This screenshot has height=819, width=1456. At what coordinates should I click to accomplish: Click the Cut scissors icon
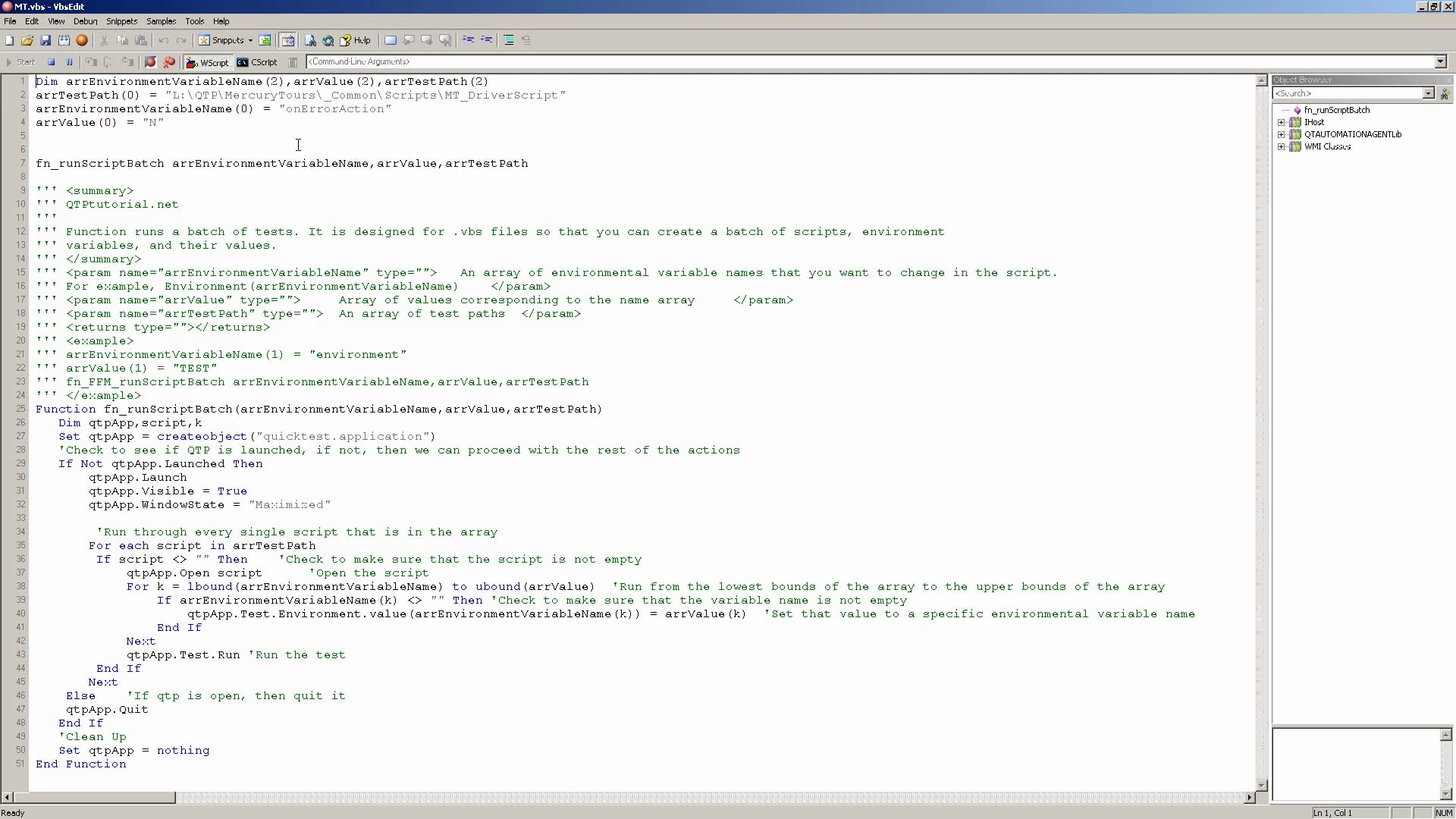pyautogui.click(x=104, y=40)
